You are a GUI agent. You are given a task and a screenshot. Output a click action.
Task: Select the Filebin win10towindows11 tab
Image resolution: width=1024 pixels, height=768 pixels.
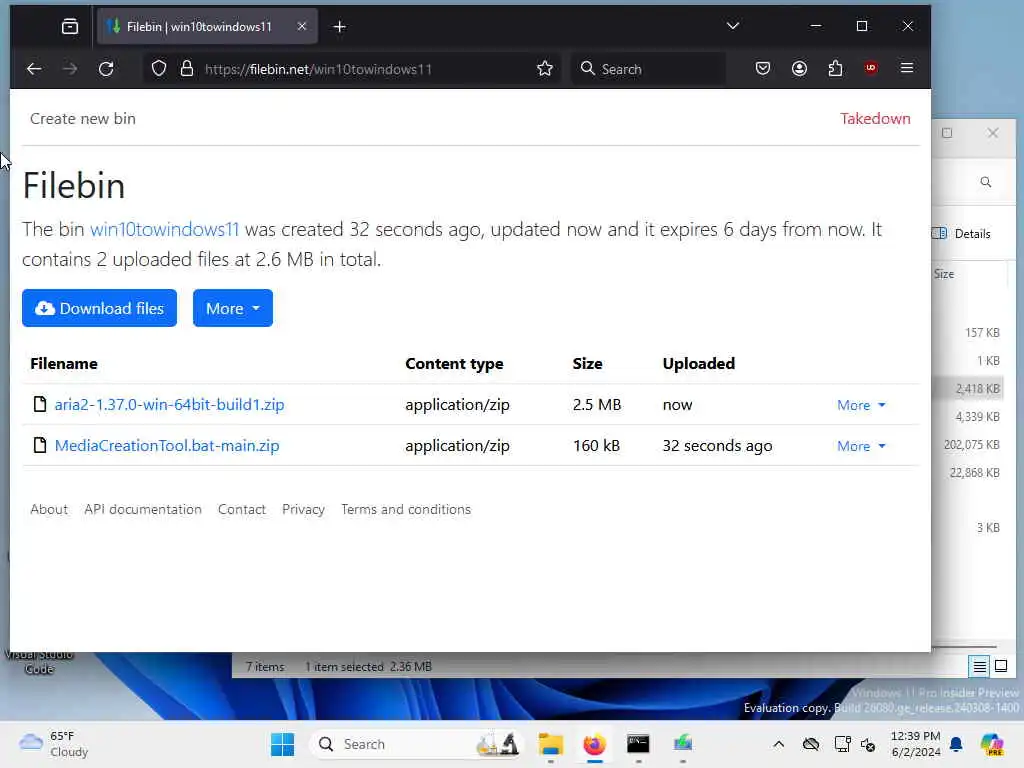[207, 27]
